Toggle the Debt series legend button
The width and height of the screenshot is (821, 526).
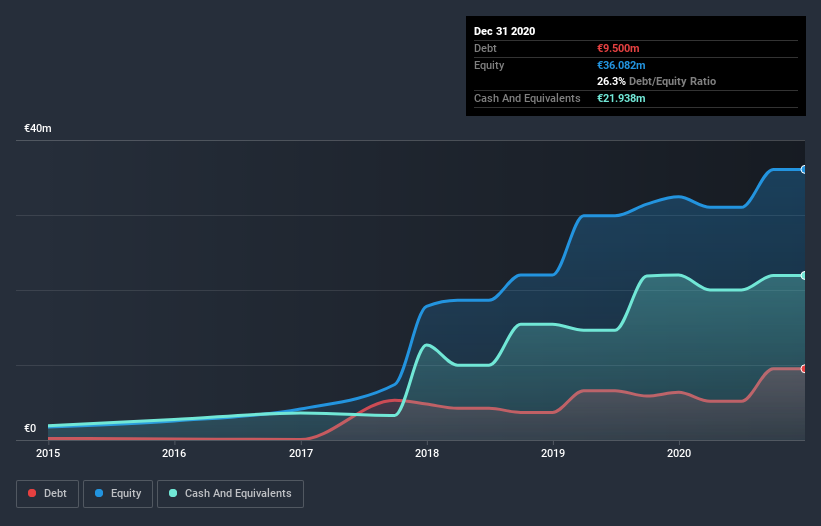48,494
